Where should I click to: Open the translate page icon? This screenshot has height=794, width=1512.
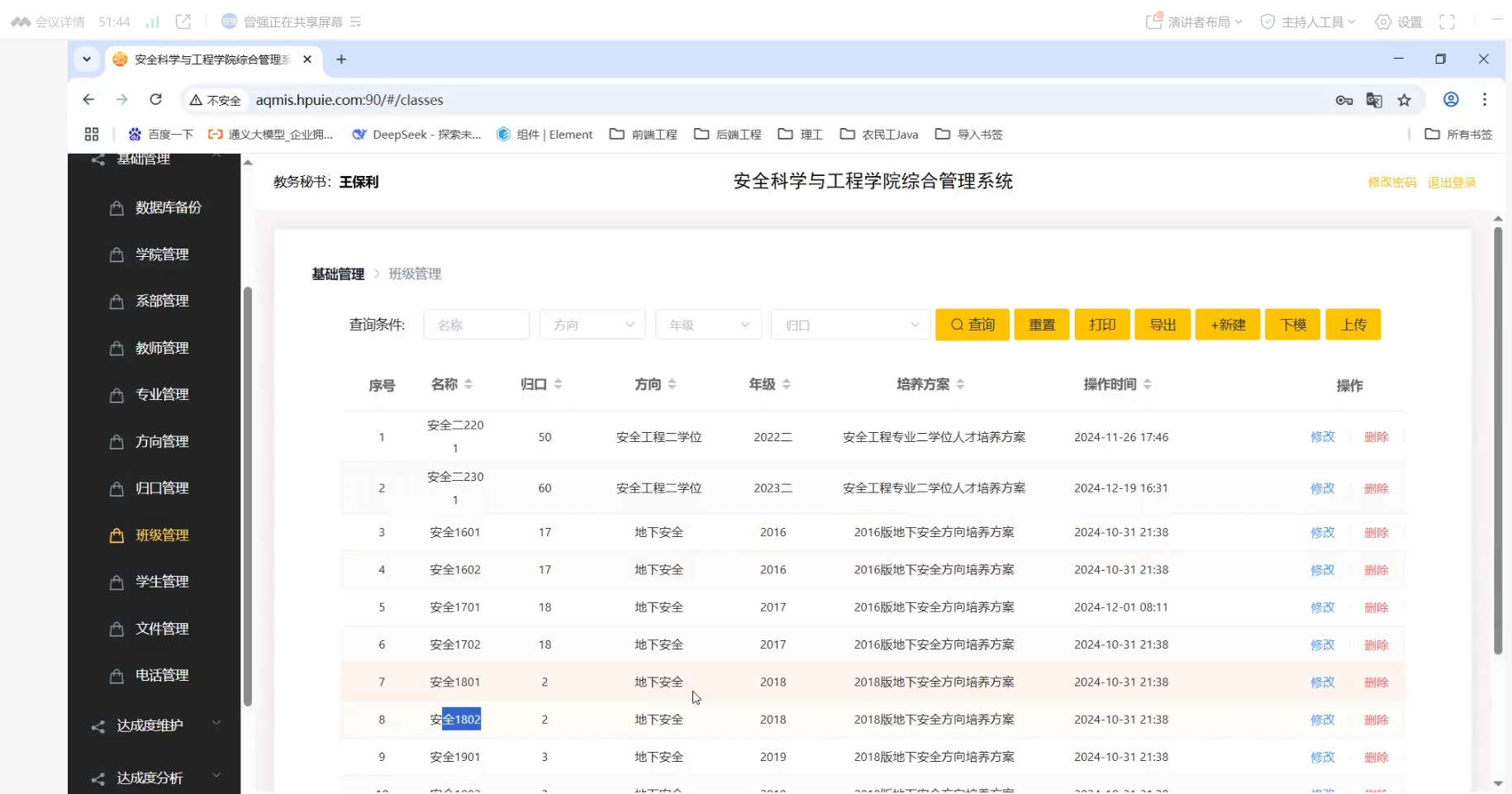click(x=1374, y=100)
